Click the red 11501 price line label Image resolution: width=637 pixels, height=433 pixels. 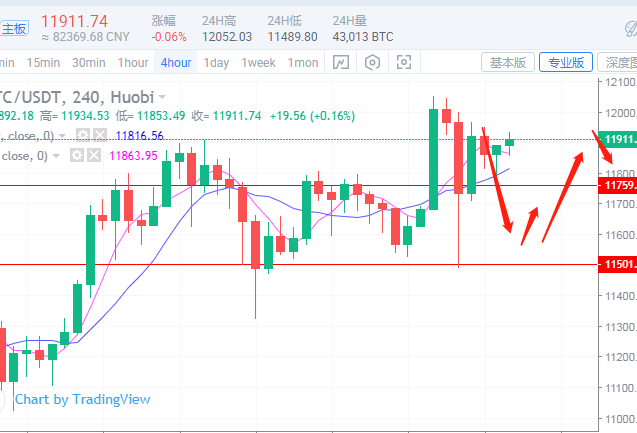point(617,264)
